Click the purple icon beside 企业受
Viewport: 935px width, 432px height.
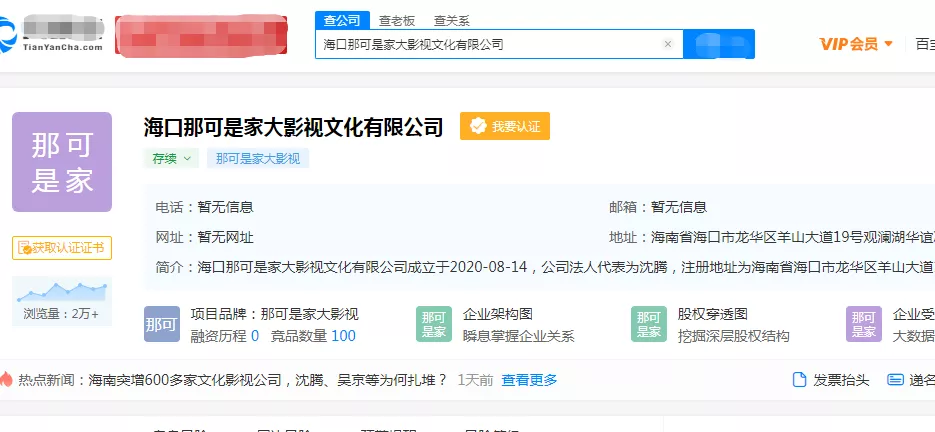(863, 324)
